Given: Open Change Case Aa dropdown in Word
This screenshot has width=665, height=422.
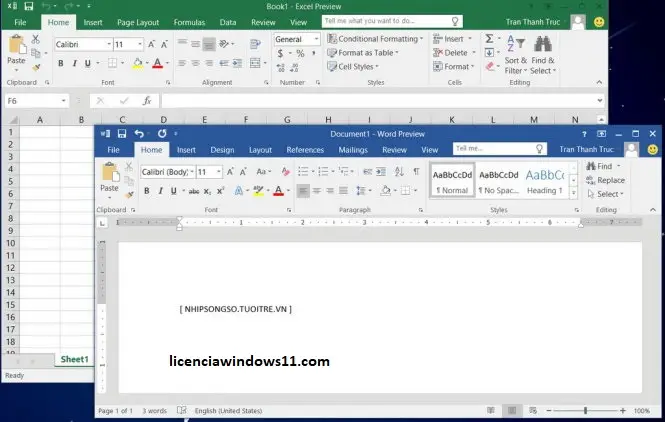Looking at the screenshot, I should click(264, 172).
